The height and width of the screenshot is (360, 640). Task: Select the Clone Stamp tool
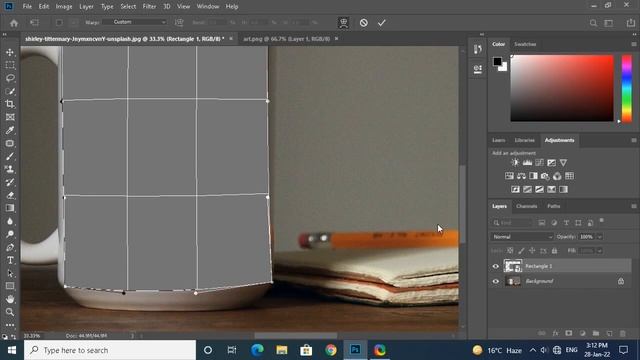pyautogui.click(x=10, y=169)
